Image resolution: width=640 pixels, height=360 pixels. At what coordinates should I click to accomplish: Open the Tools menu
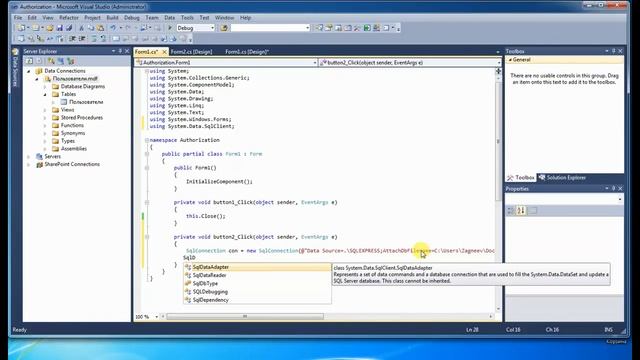tap(187, 18)
